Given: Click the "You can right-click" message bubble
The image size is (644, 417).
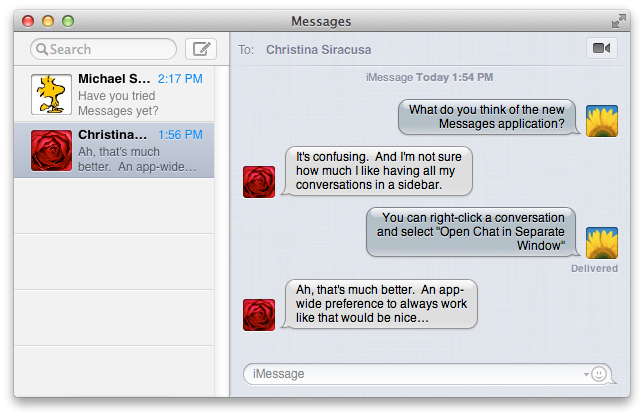Looking at the screenshot, I should tap(472, 232).
